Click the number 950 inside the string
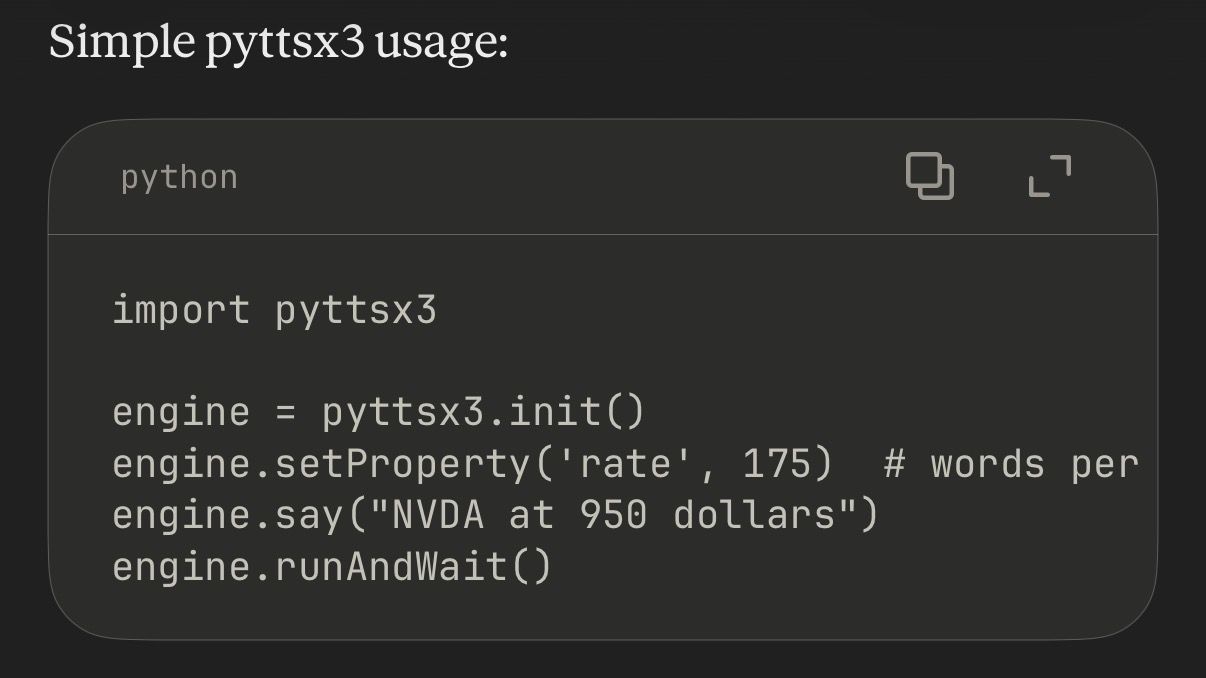This screenshot has height=678, width=1206. 612,516
